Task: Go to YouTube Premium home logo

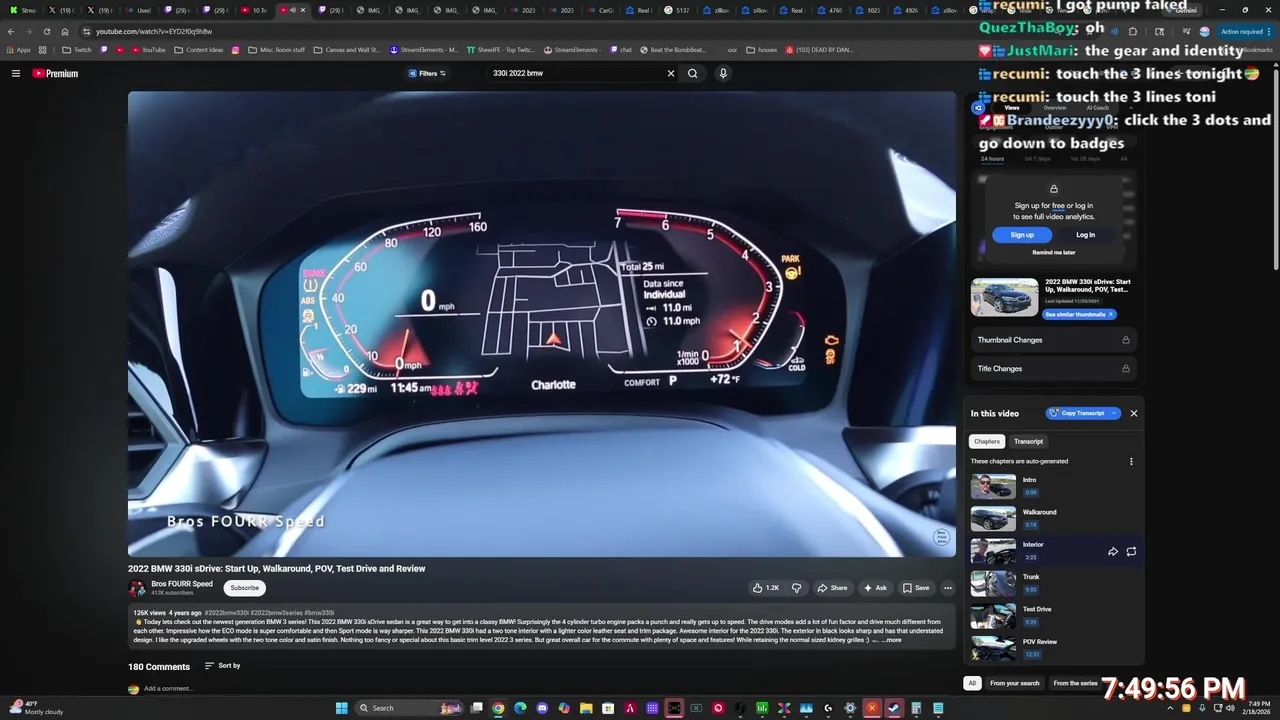Action: pyautogui.click(x=55, y=73)
